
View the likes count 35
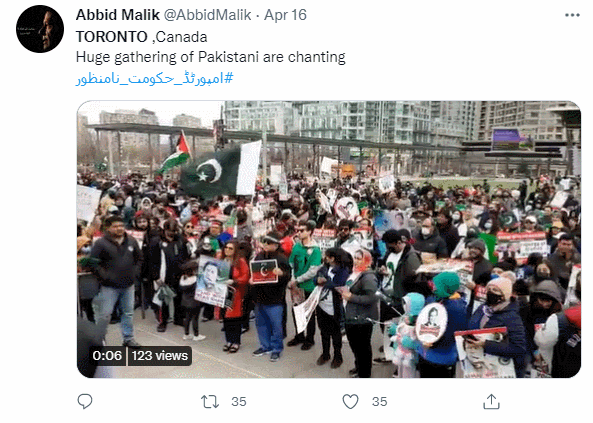click(x=379, y=402)
